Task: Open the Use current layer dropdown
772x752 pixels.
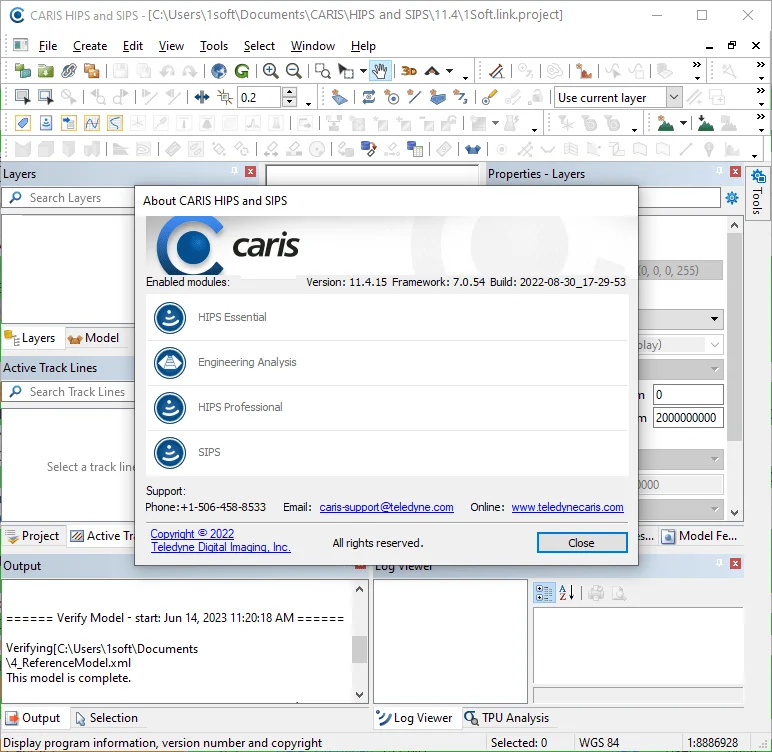Action: pos(674,97)
